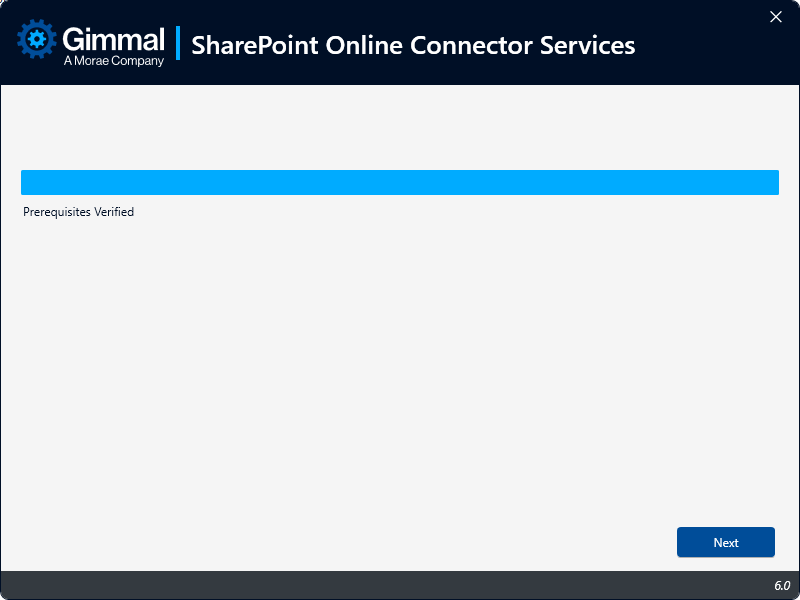The height and width of the screenshot is (600, 800).
Task: Click the word "SharePoint" in the title
Action: click(x=252, y=45)
